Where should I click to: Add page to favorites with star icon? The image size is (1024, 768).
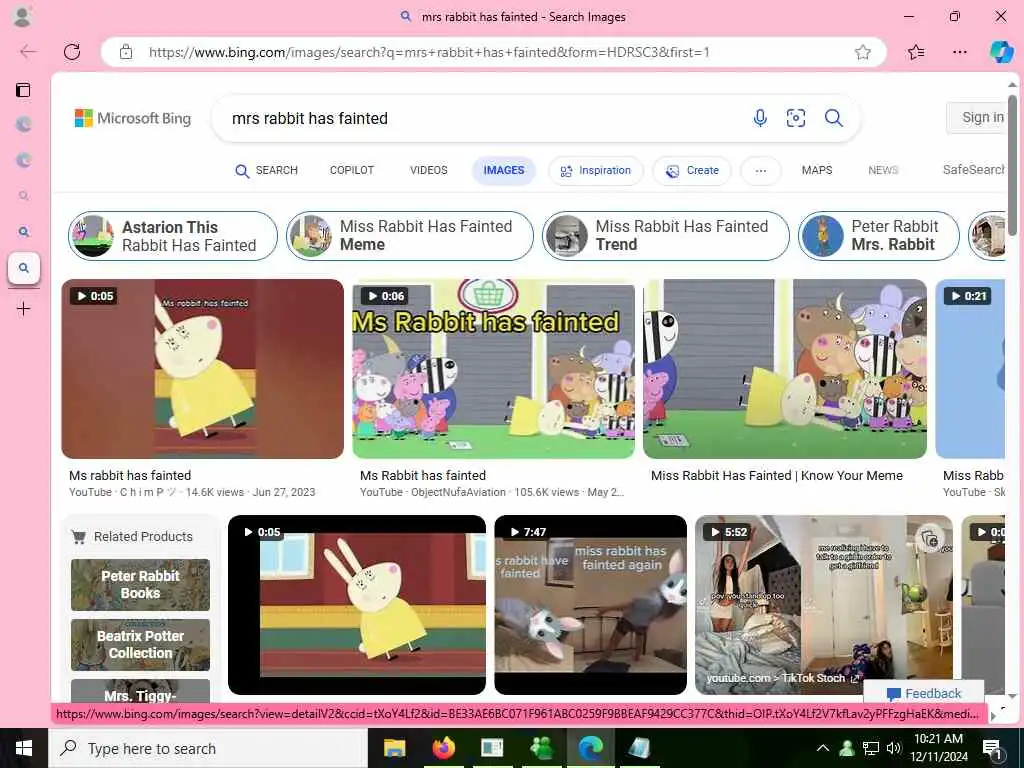[x=863, y=52]
